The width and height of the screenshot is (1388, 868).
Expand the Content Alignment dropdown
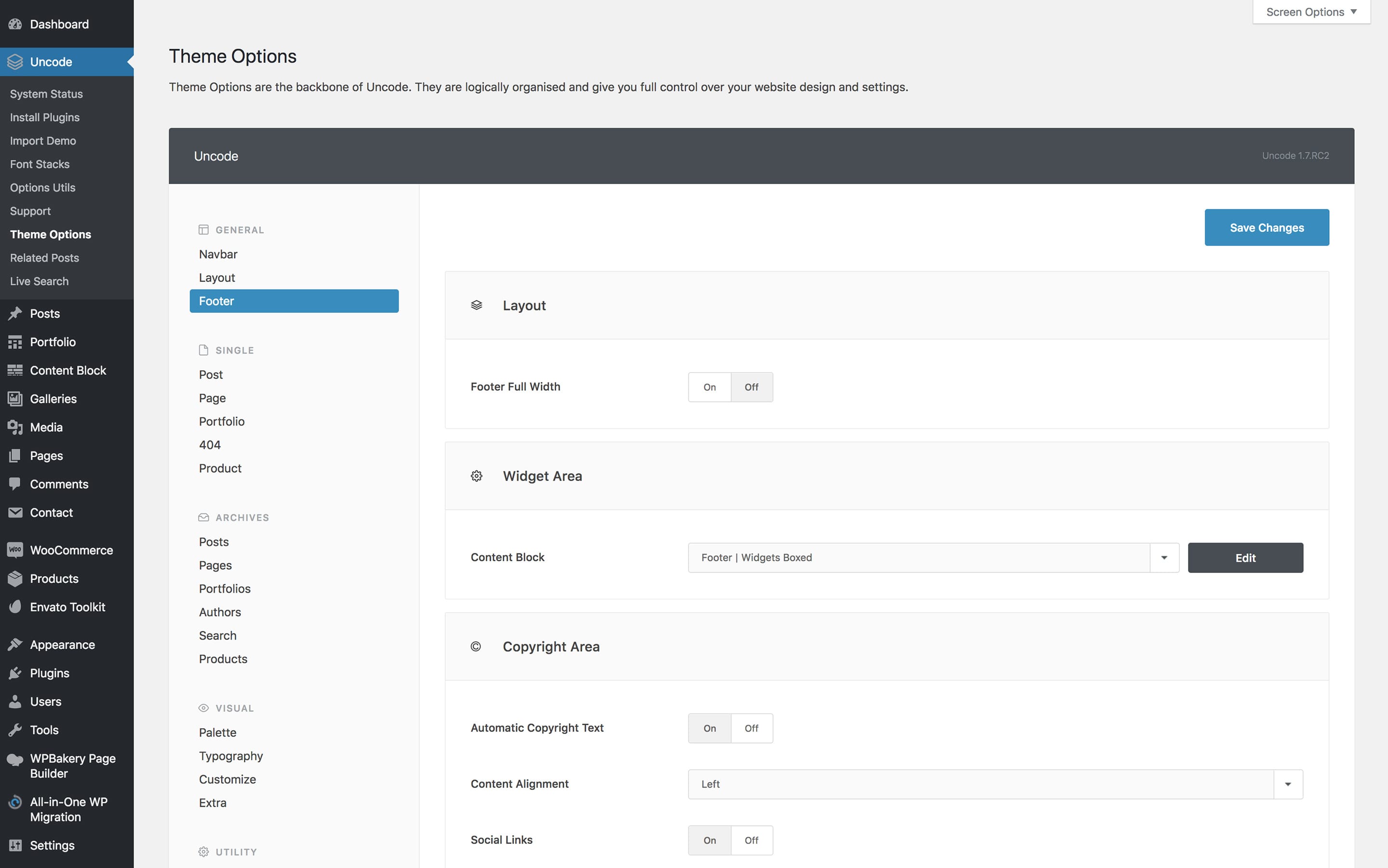(1288, 784)
